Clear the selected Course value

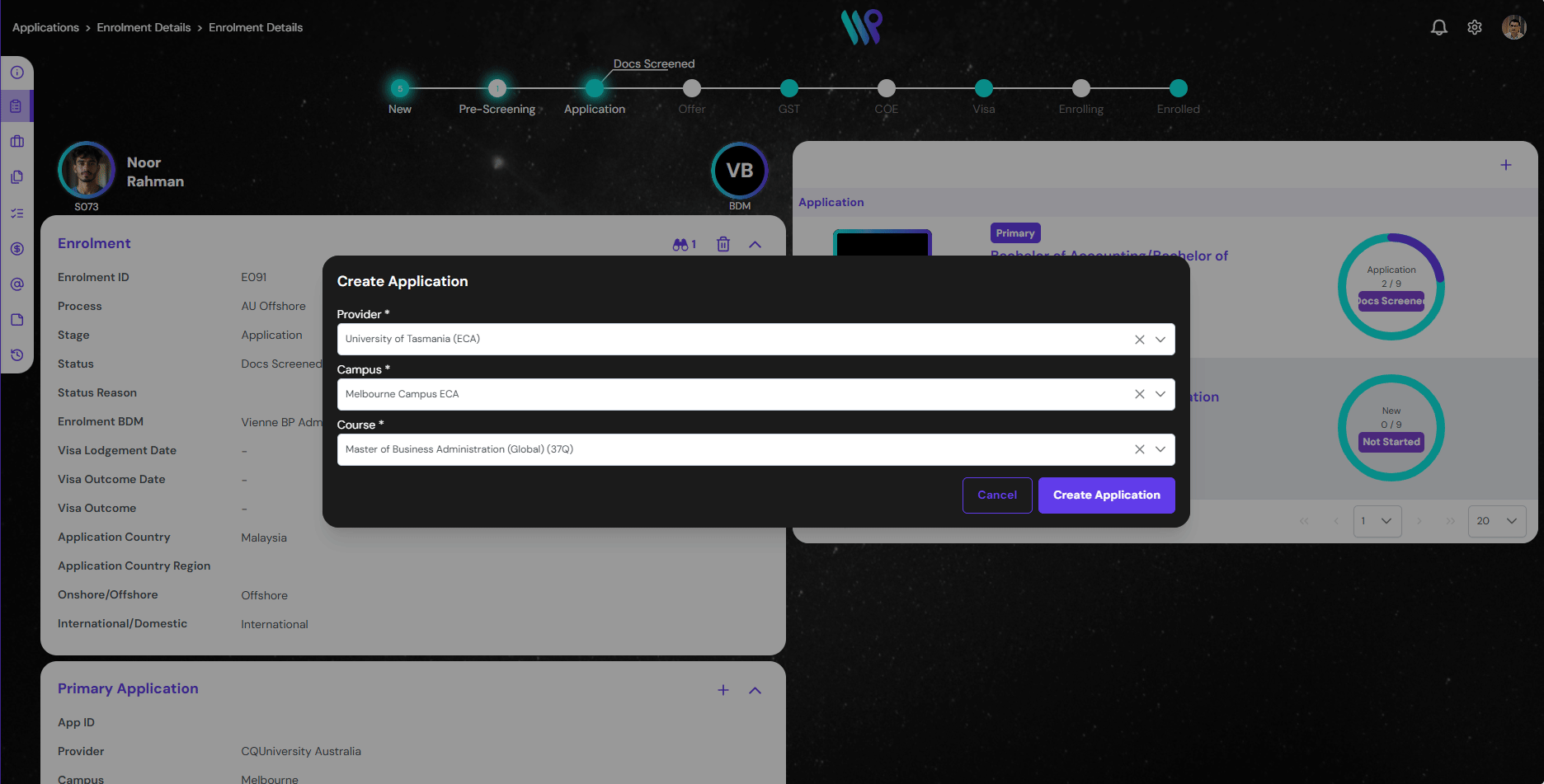[1139, 450]
